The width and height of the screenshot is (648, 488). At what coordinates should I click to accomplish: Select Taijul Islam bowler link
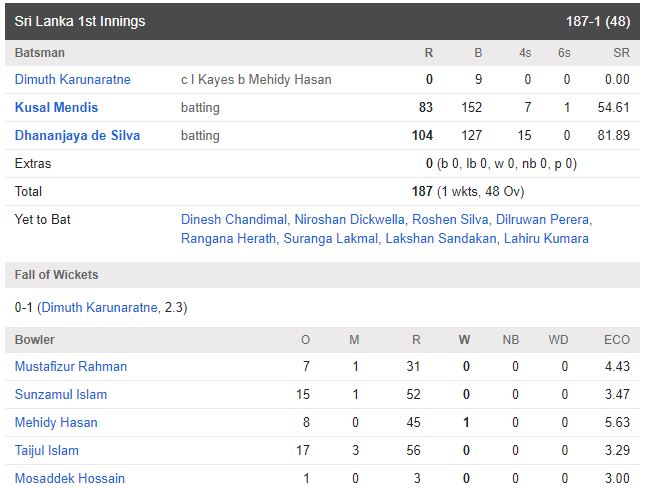point(47,450)
